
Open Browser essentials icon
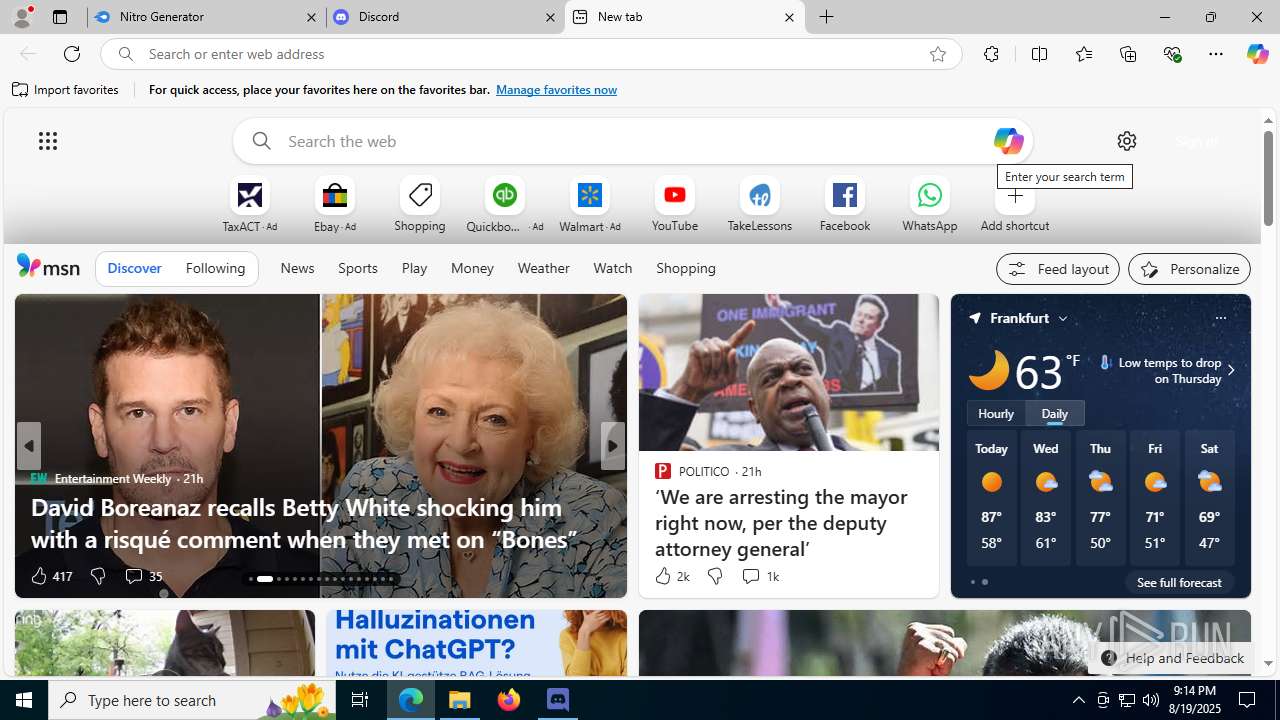click(x=1172, y=54)
